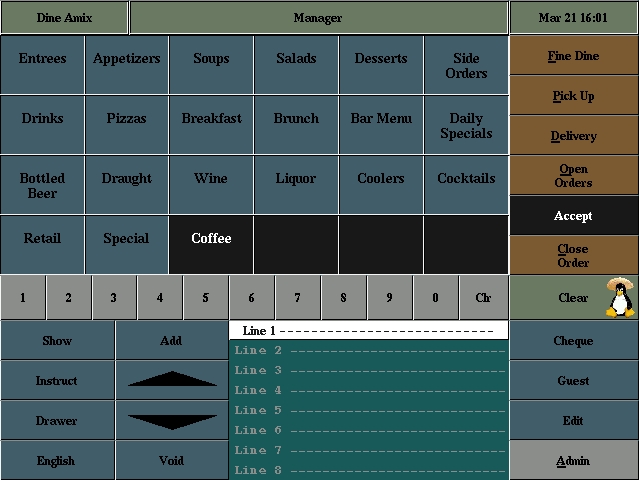Void the selected item
Viewport: 639px width, 480px height.
coord(172,460)
